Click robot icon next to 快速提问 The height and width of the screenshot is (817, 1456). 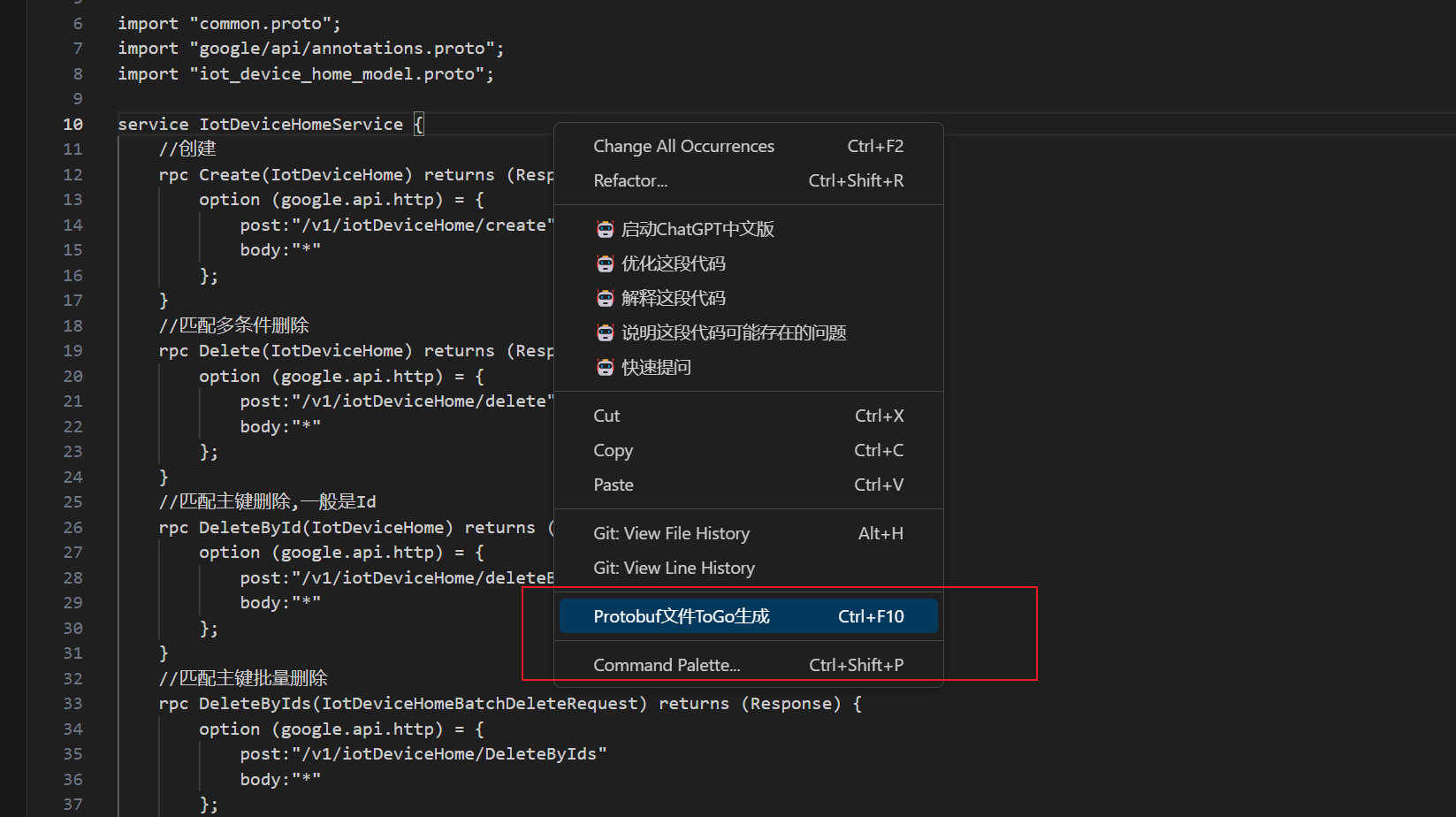pyautogui.click(x=605, y=368)
